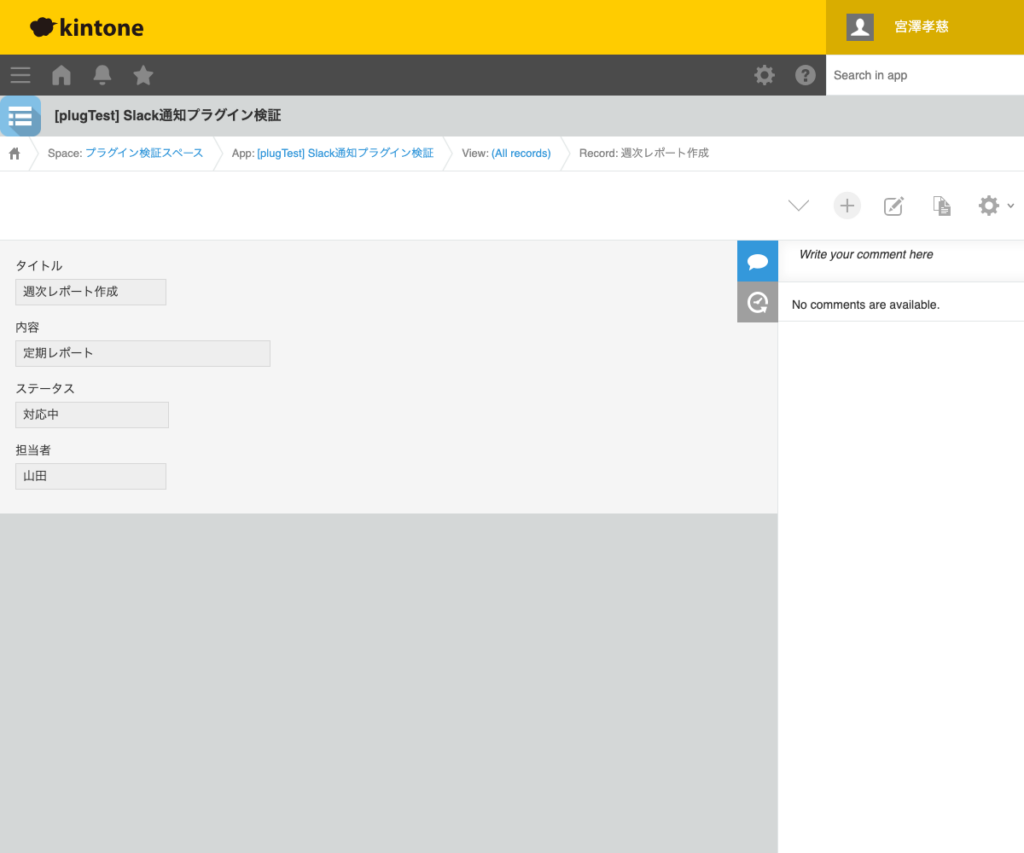Click the blue app icon beside the title
The width and height of the screenshot is (1024, 853).
pos(20,115)
